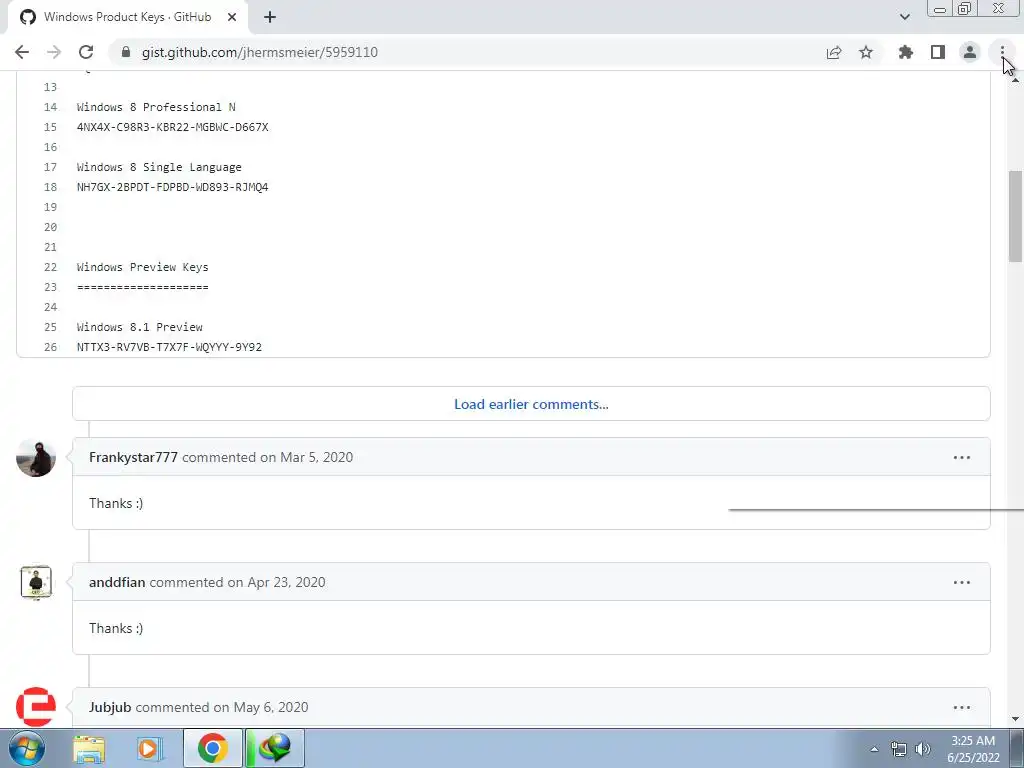The width and height of the screenshot is (1024, 768).
Task: Open Windows Explorer from the taskbar
Action: (89, 748)
